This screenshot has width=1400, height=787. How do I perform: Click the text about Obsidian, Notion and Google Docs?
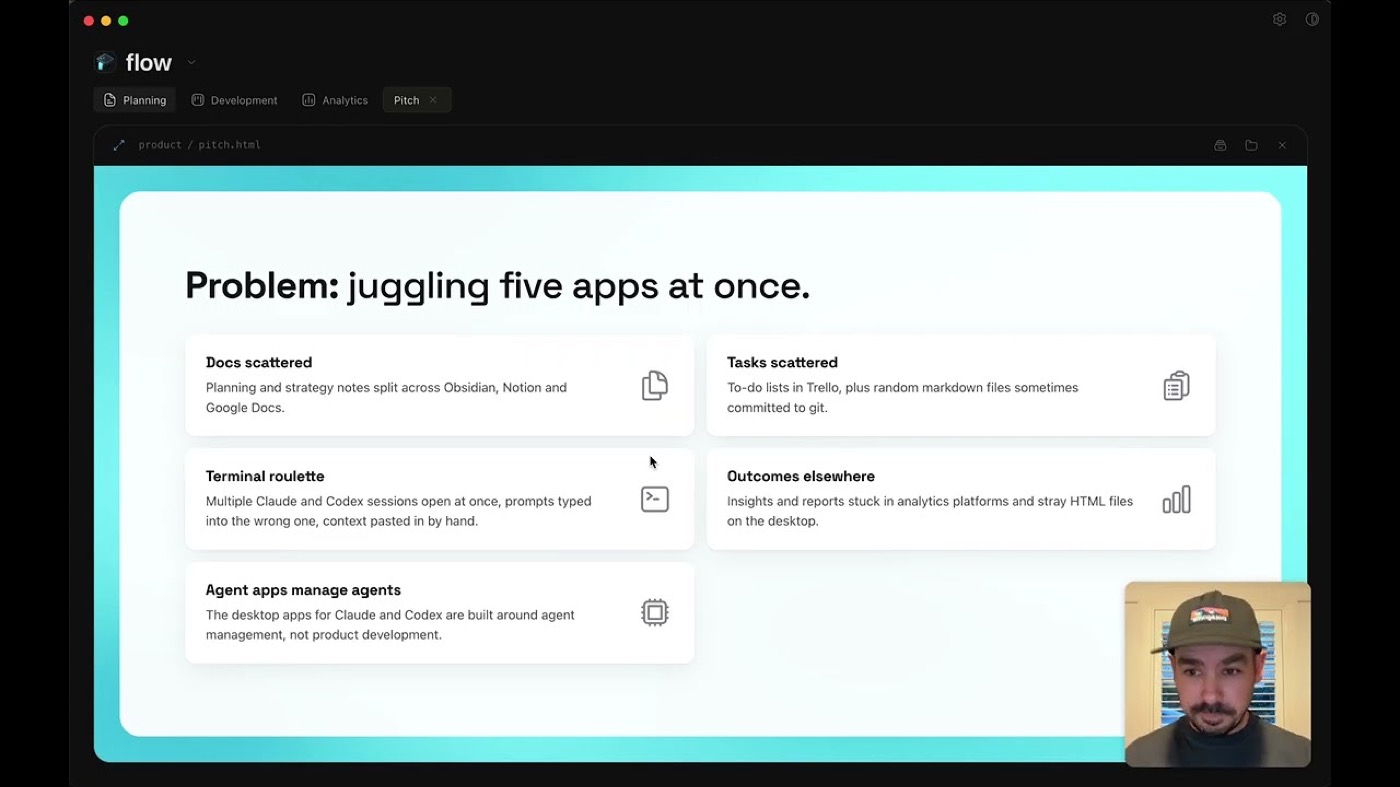(x=386, y=397)
